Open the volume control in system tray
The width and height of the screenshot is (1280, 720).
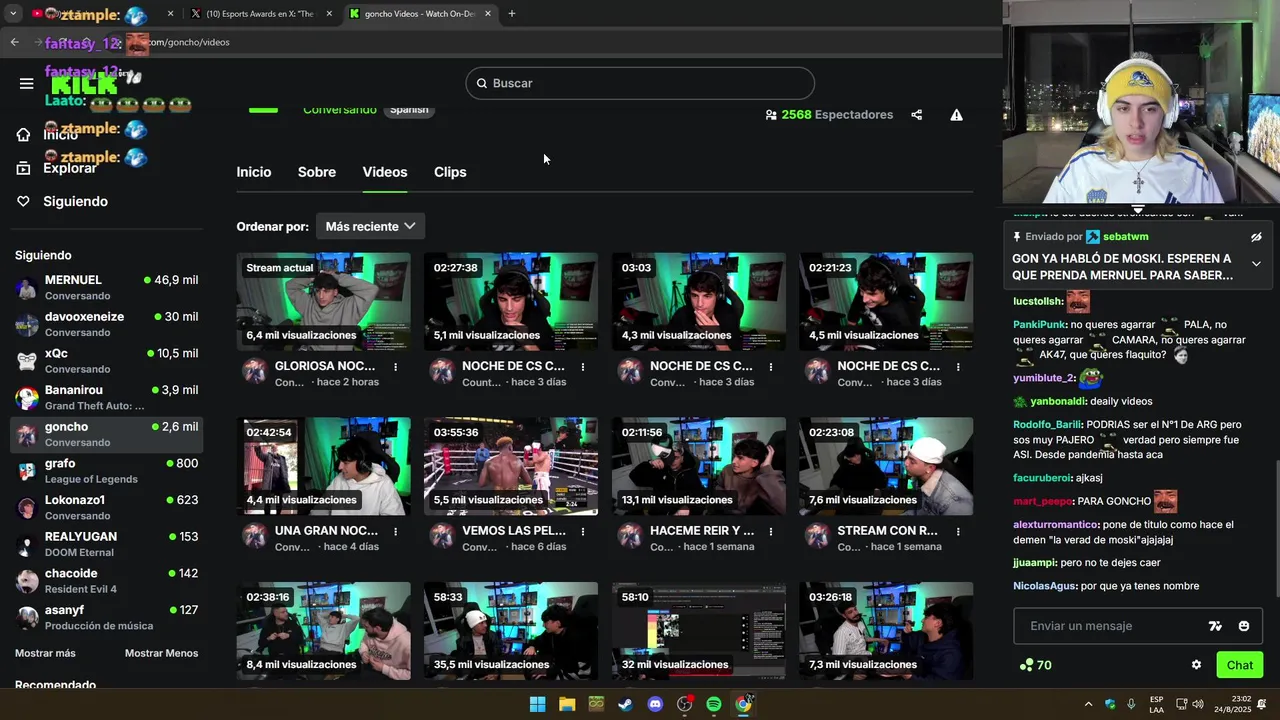[1197, 704]
